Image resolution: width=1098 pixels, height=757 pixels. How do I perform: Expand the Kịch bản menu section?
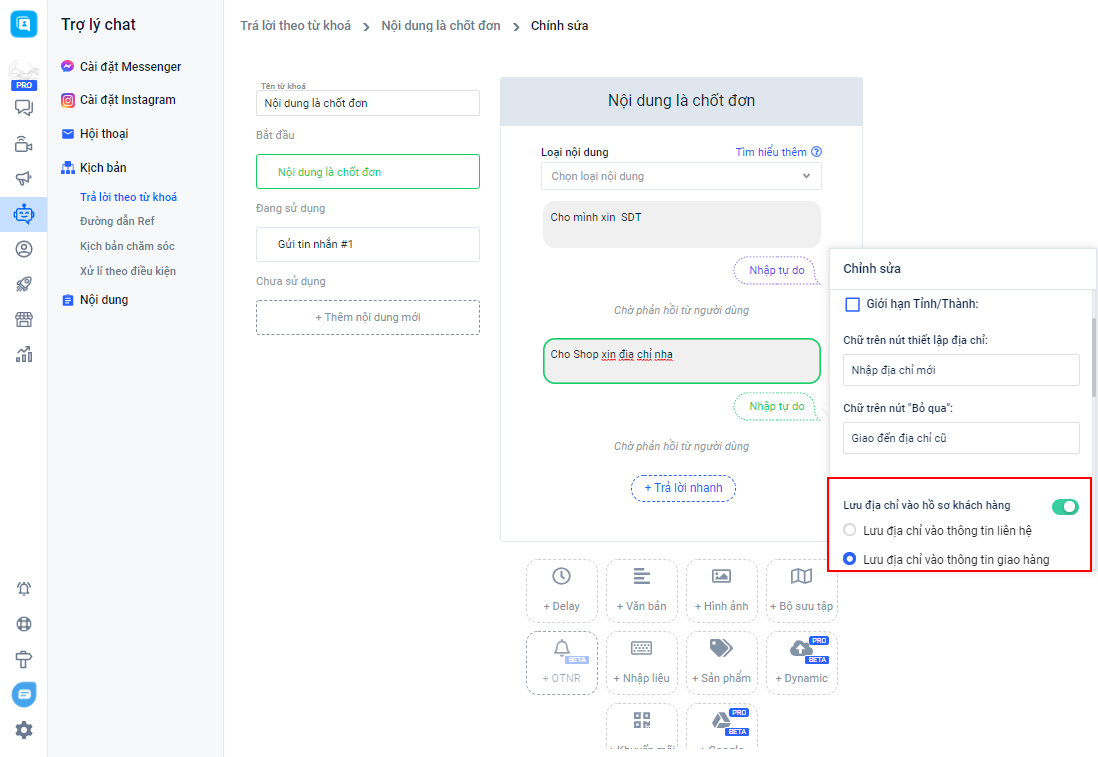pos(103,168)
